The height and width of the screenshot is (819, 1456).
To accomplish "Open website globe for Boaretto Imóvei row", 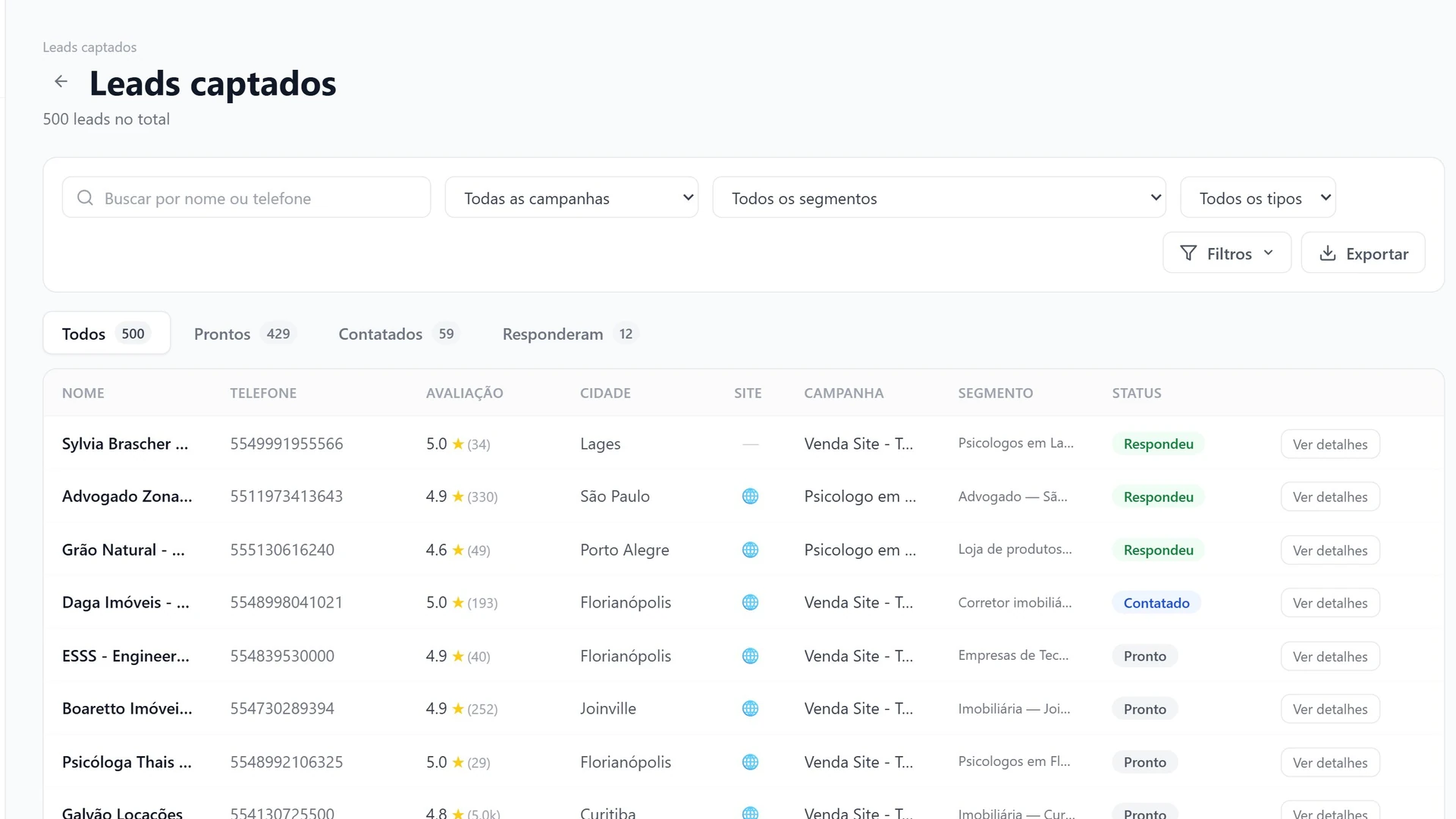I will [x=750, y=709].
